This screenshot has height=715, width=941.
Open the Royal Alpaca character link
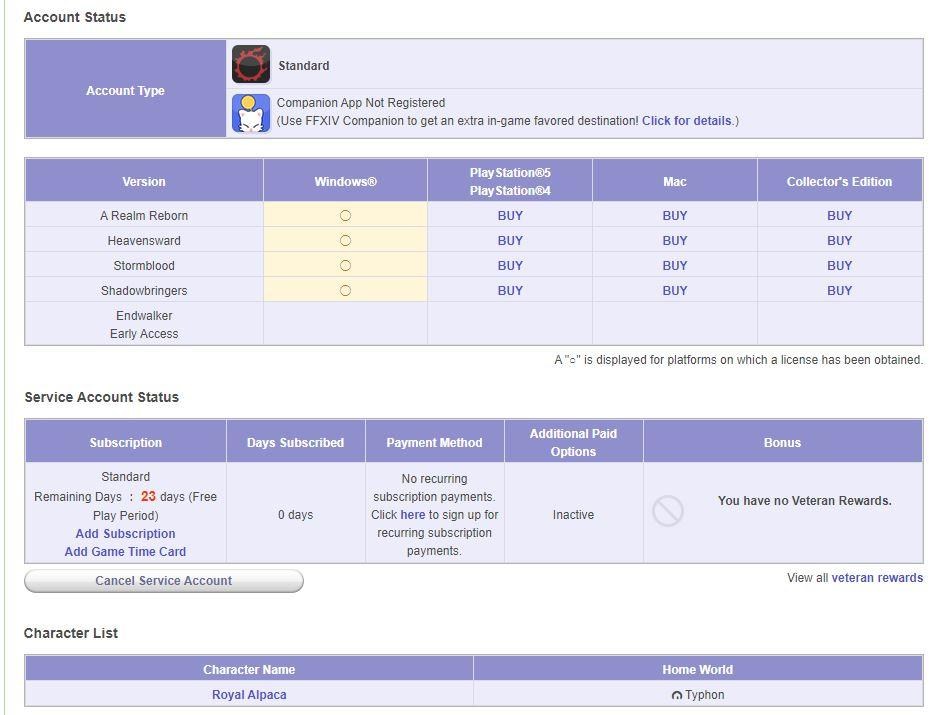[x=249, y=695]
